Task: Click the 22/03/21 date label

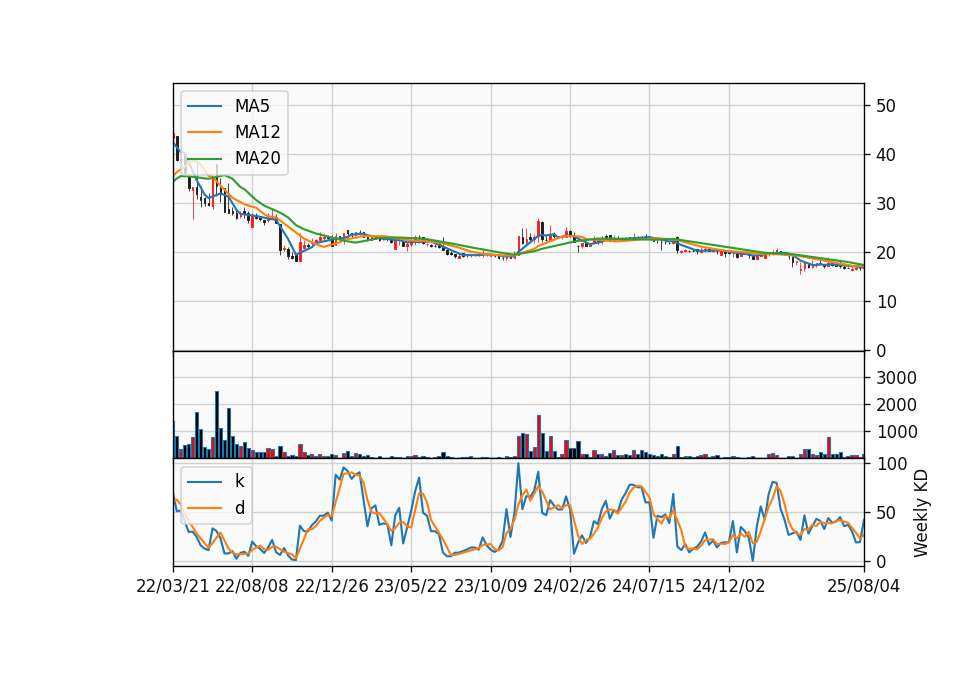Action: (x=173, y=586)
